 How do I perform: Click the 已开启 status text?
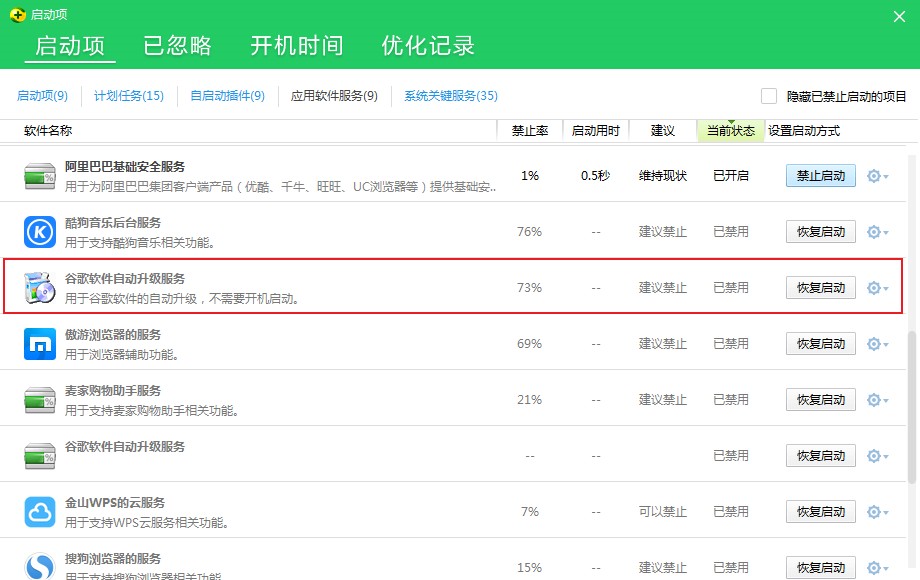point(730,176)
